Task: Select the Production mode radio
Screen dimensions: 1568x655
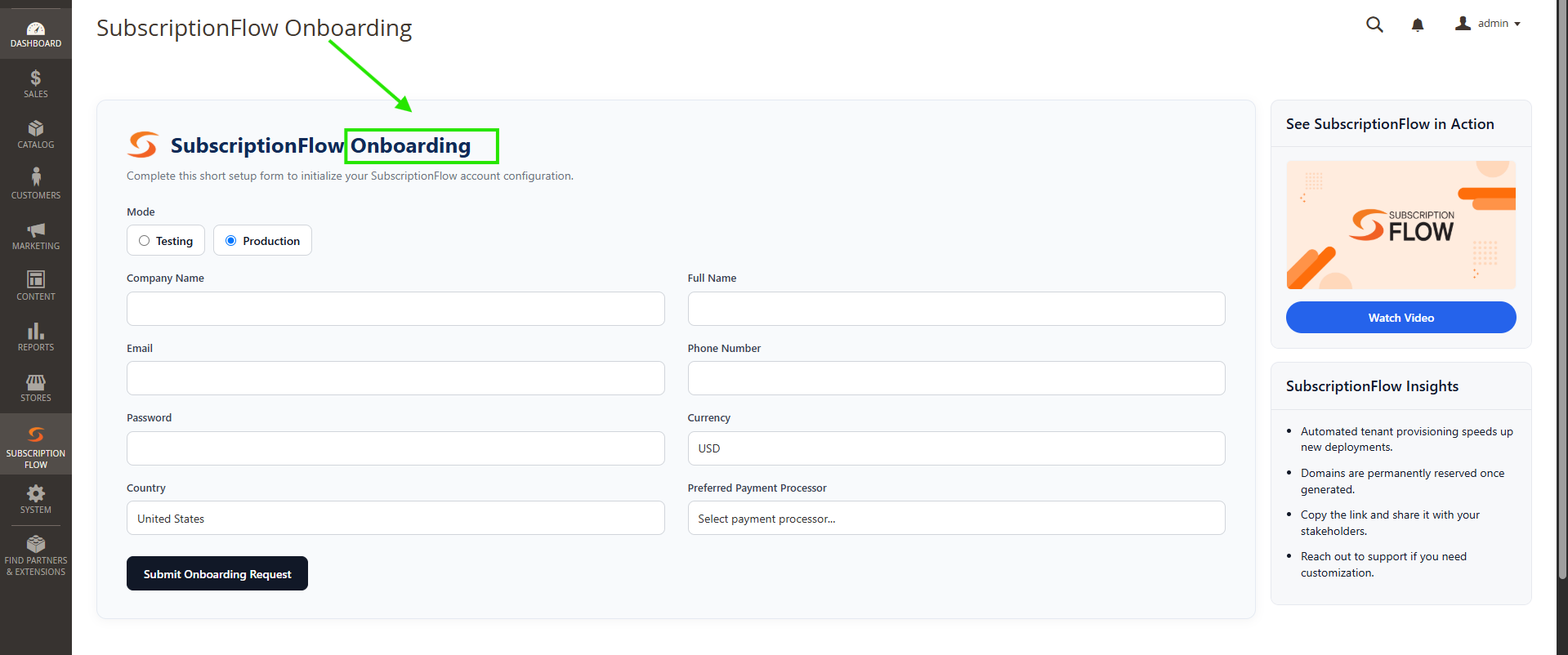Action: [x=230, y=241]
